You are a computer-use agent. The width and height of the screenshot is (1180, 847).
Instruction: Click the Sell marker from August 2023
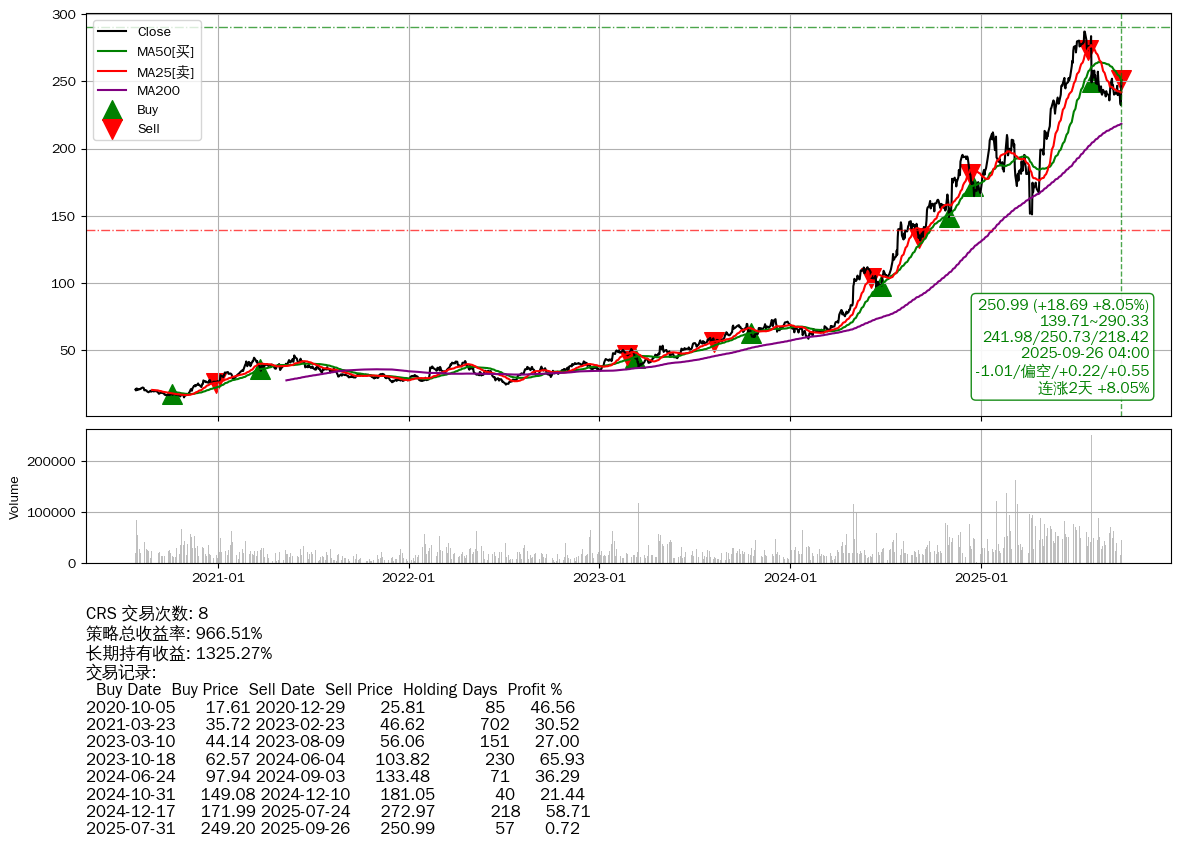pos(715,340)
